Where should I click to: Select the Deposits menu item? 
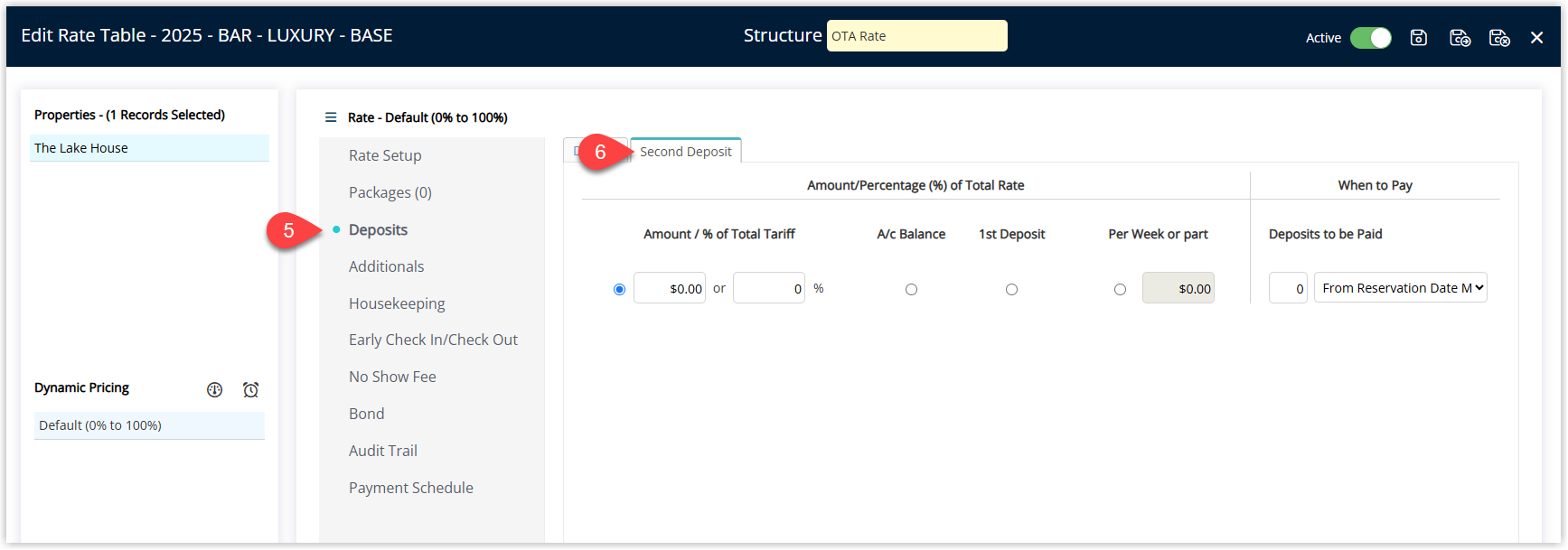[378, 229]
